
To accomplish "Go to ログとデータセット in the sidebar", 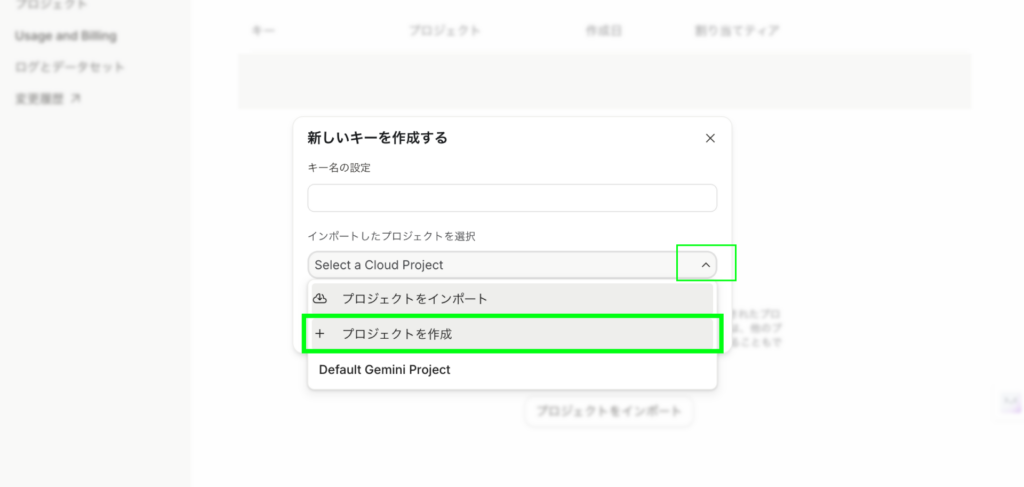I will (x=69, y=67).
